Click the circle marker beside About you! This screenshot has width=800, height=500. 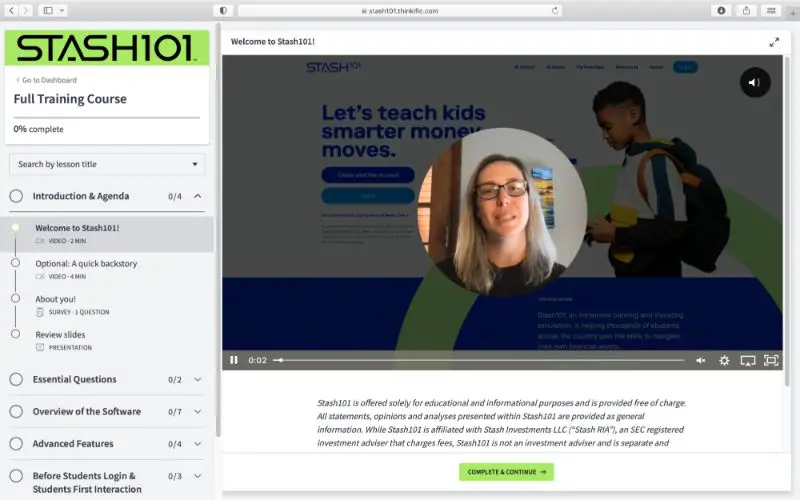[15, 298]
